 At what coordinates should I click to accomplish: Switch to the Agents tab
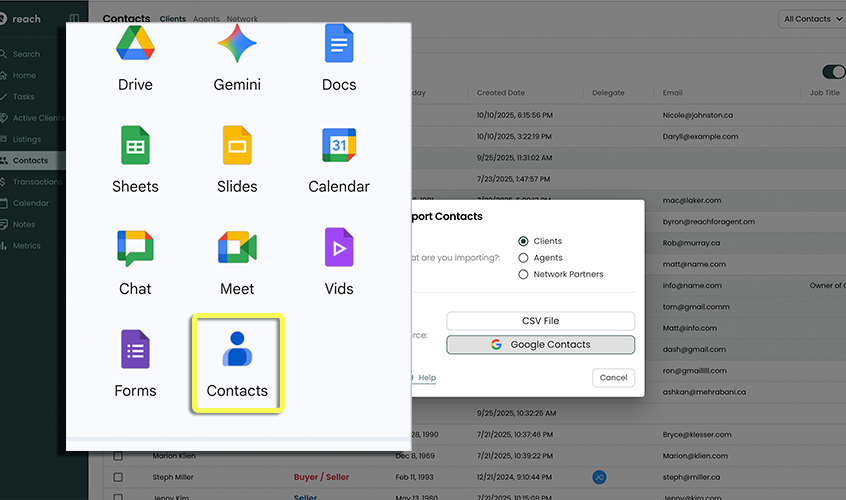point(205,19)
